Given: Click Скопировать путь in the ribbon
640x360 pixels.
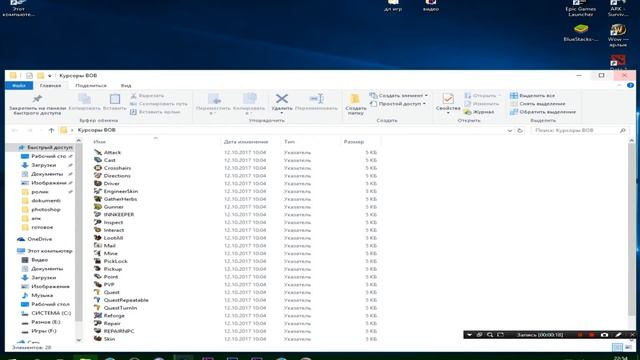Looking at the screenshot, I should (x=159, y=104).
